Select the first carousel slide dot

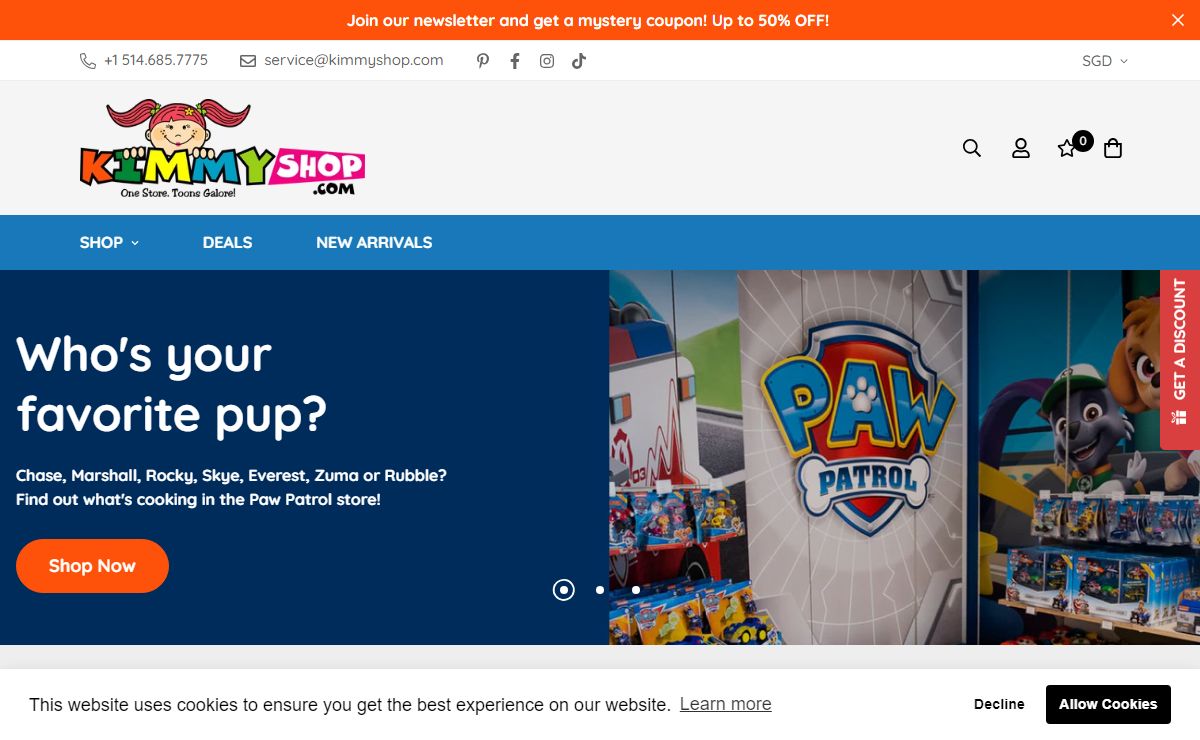click(x=564, y=590)
